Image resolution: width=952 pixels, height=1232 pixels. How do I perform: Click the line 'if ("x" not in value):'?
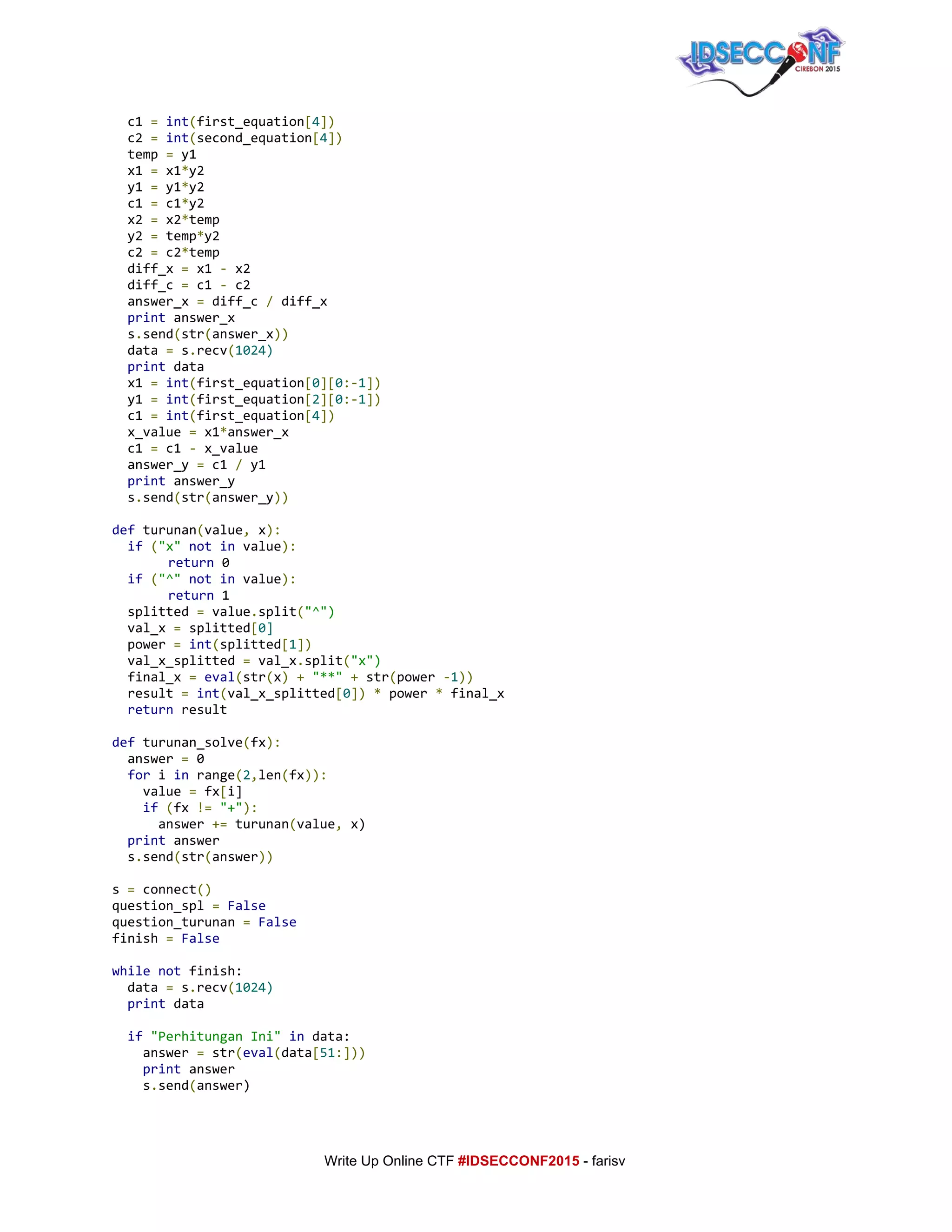click(212, 547)
